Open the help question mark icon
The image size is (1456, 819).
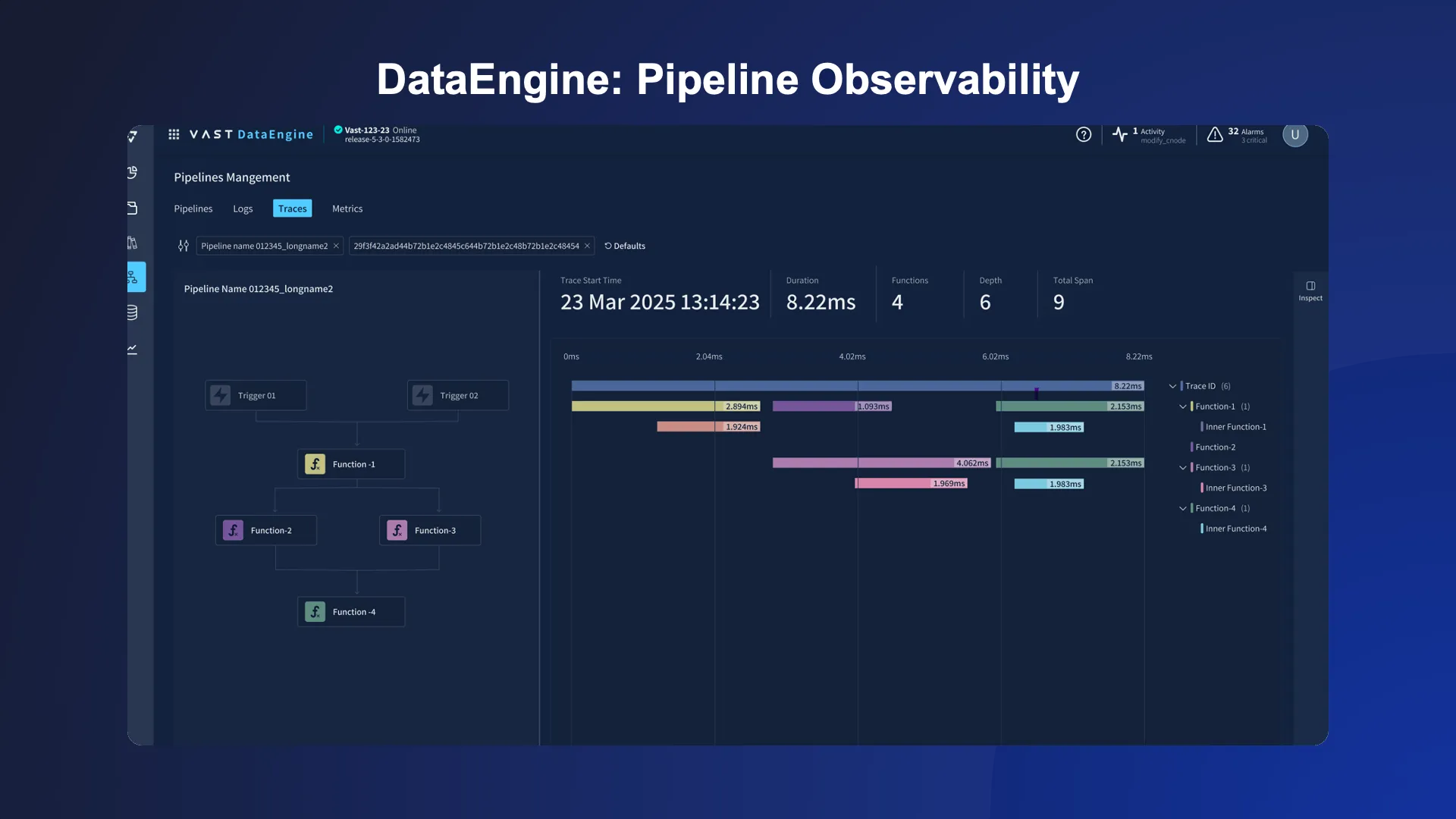pos(1083,134)
